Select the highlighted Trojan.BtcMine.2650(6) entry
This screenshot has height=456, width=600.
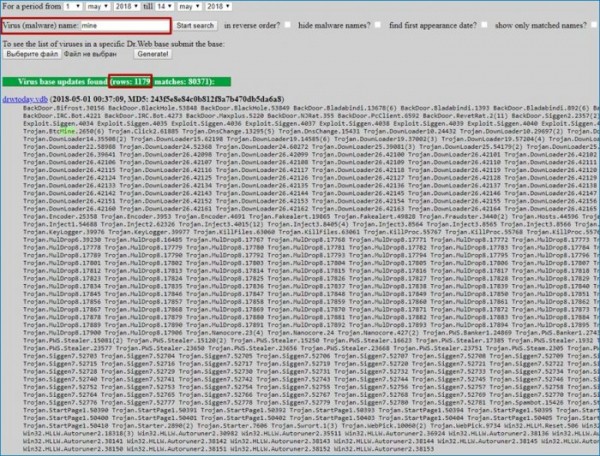point(62,131)
